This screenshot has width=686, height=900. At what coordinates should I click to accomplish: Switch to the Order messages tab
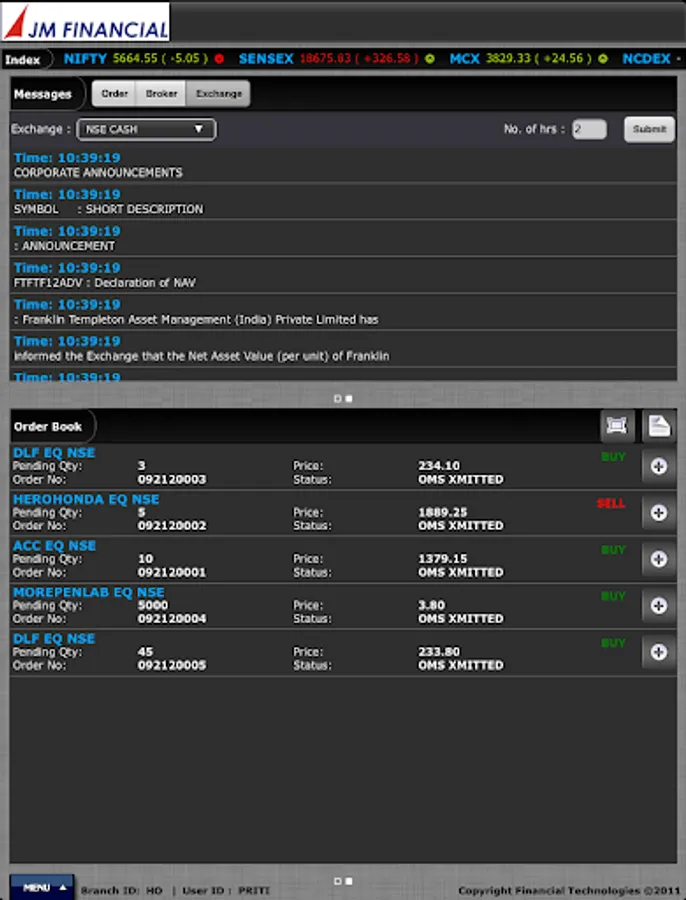click(114, 94)
